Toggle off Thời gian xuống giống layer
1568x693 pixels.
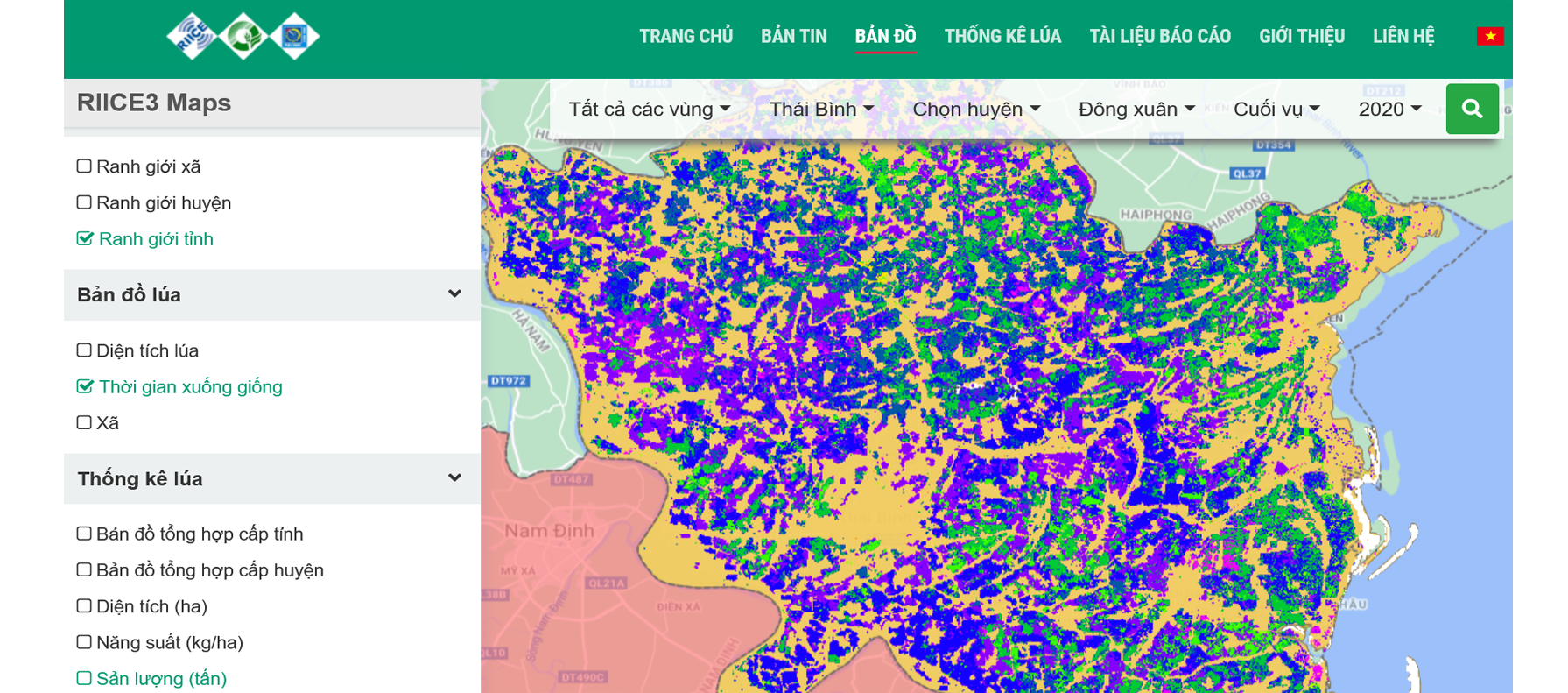coord(85,386)
